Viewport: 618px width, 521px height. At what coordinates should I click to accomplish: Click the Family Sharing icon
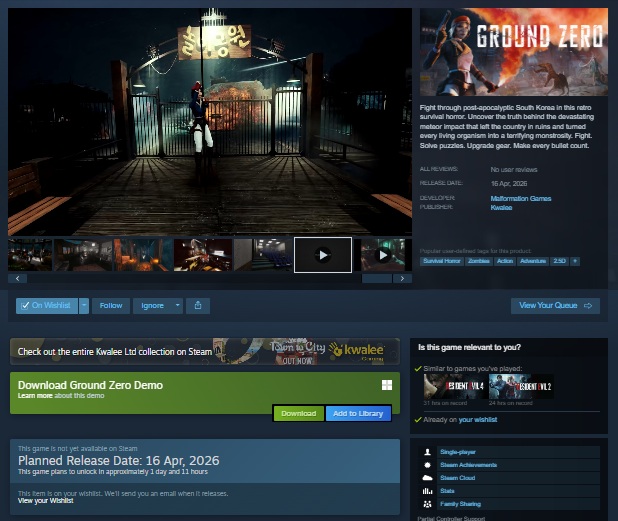(428, 504)
